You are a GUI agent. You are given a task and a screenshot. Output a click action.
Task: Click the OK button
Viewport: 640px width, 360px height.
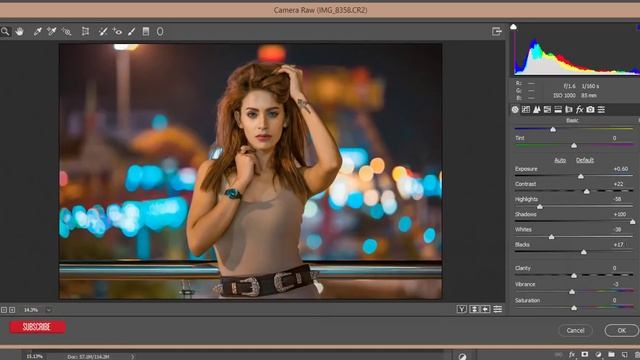(621, 330)
